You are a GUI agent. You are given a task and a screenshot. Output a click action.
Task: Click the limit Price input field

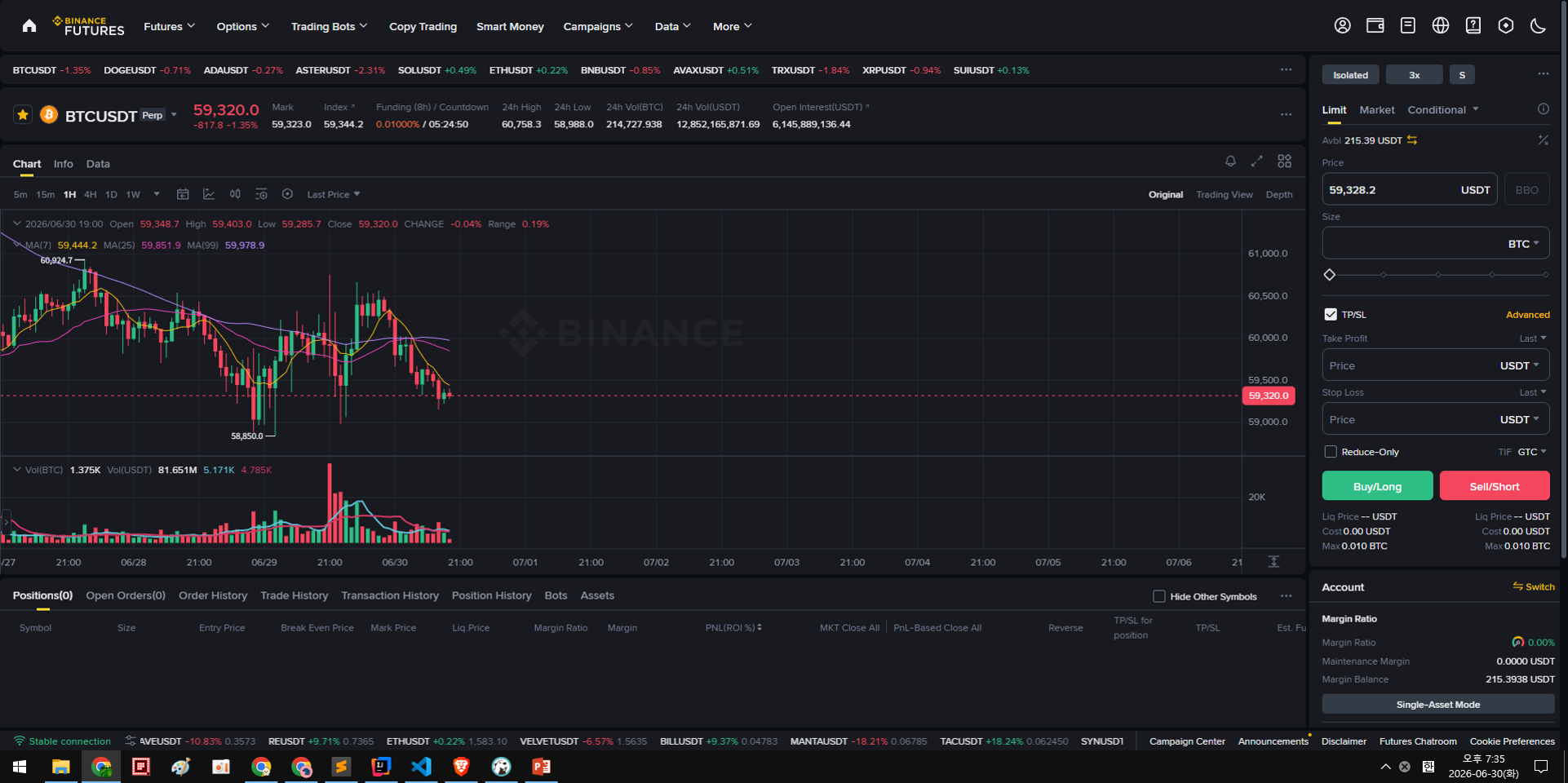pyautogui.click(x=1409, y=189)
